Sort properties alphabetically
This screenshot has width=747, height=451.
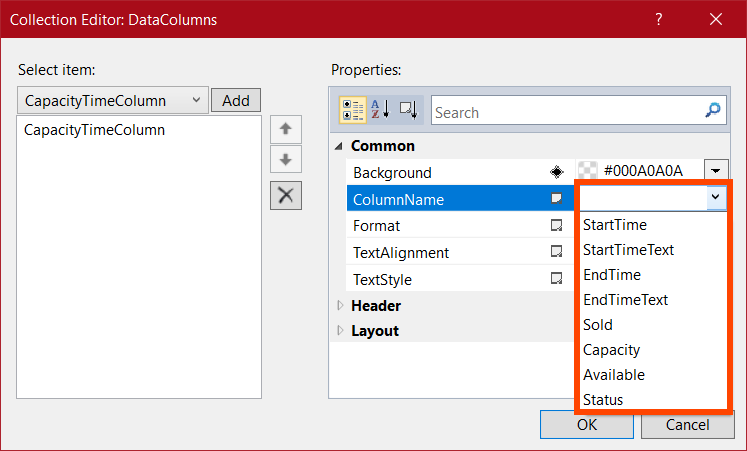(380, 111)
